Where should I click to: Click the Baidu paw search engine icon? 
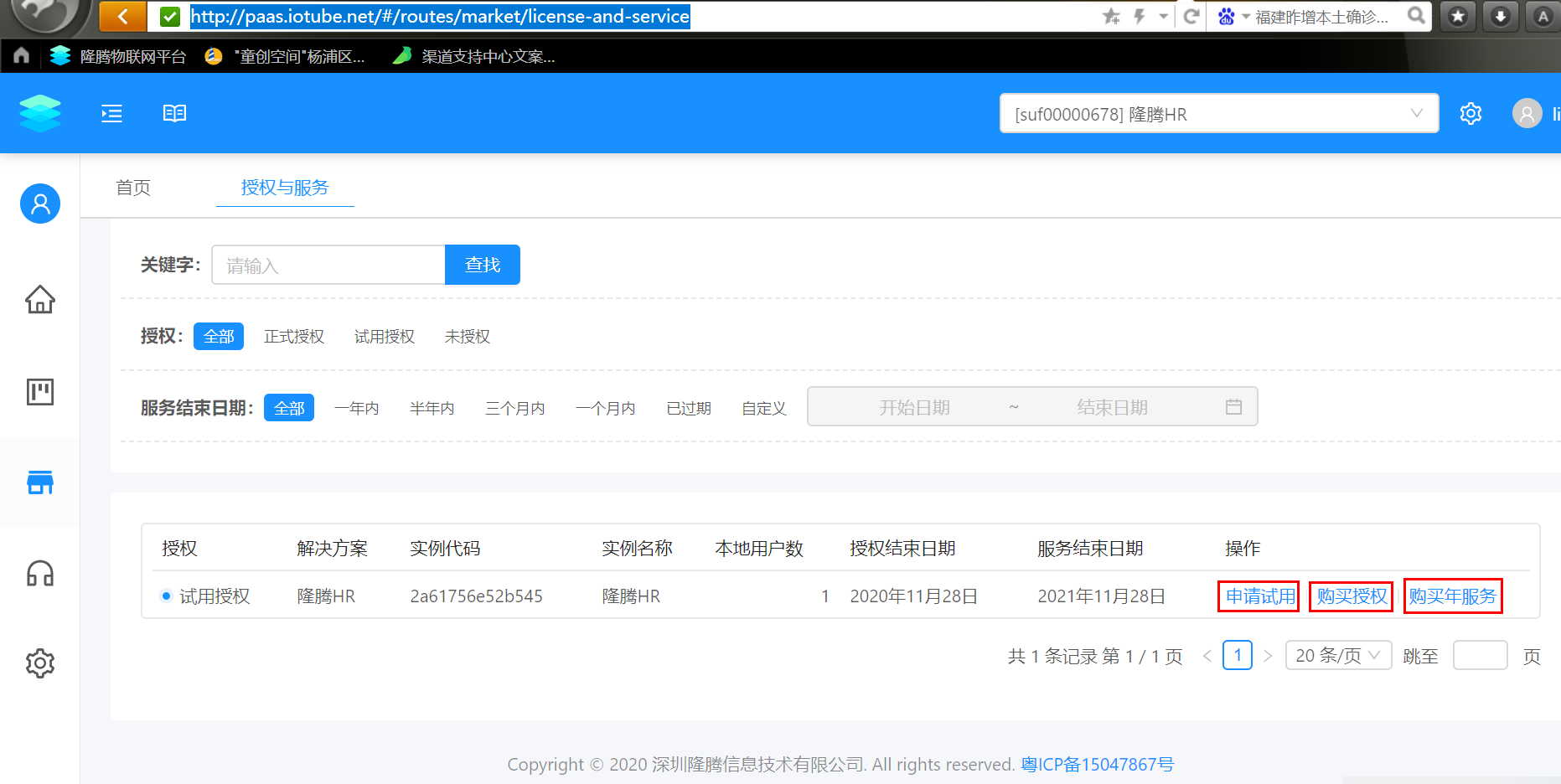1226,16
